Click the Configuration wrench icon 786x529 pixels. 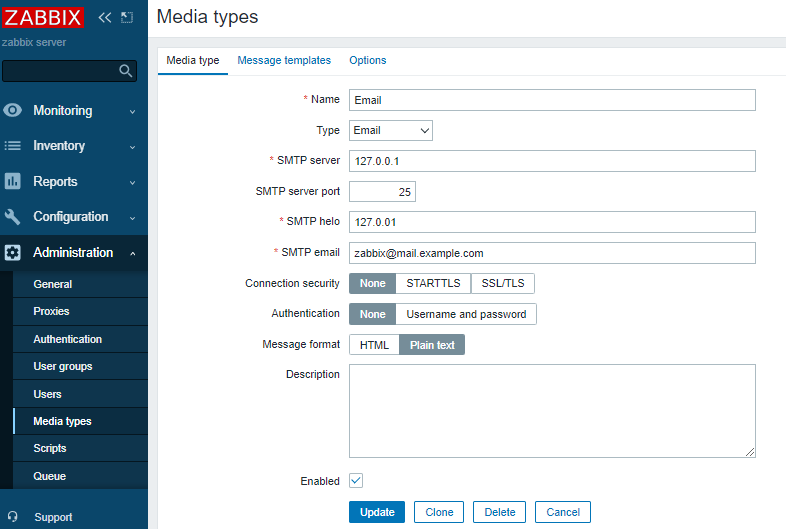coord(13,217)
